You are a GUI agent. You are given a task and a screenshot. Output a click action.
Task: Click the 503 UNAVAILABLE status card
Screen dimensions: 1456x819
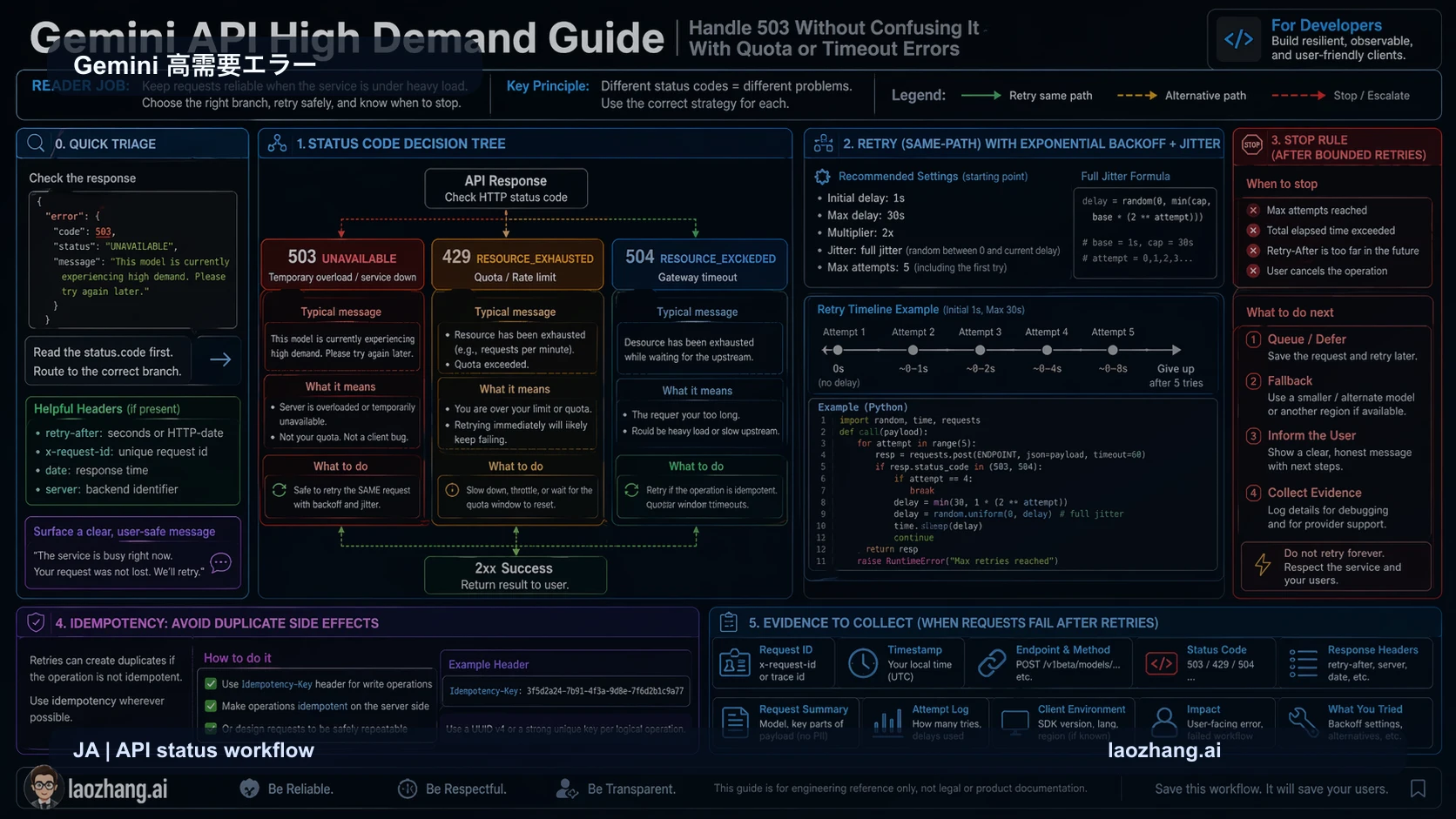coord(342,265)
